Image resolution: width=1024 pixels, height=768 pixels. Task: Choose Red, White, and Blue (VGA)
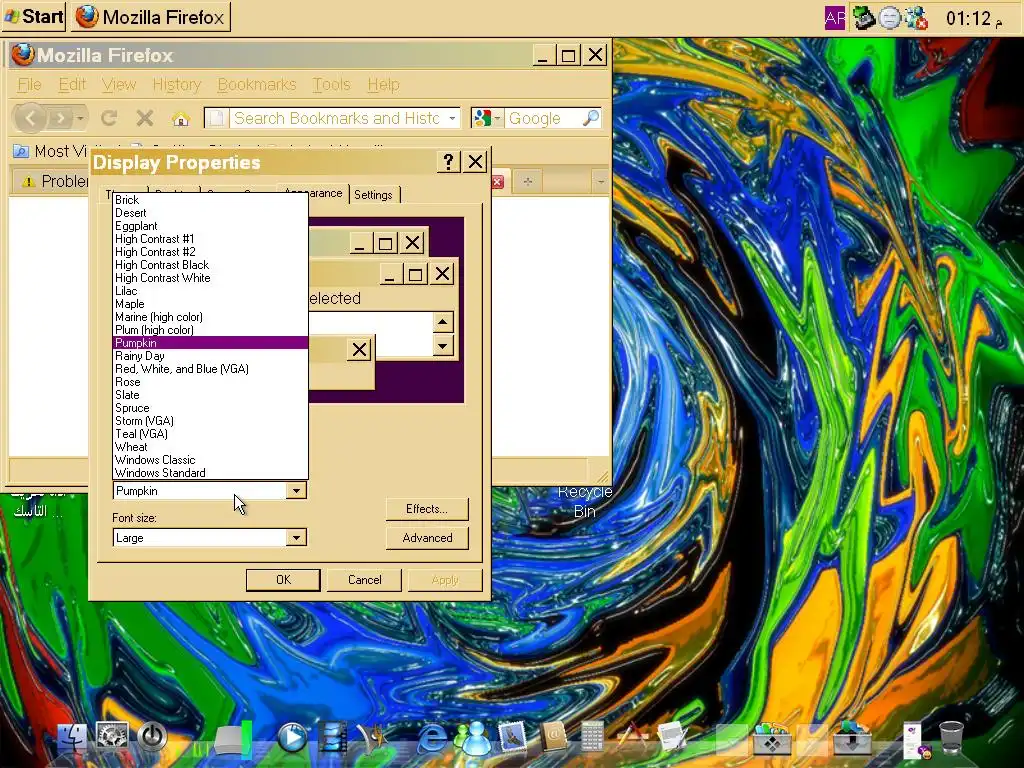(210, 369)
